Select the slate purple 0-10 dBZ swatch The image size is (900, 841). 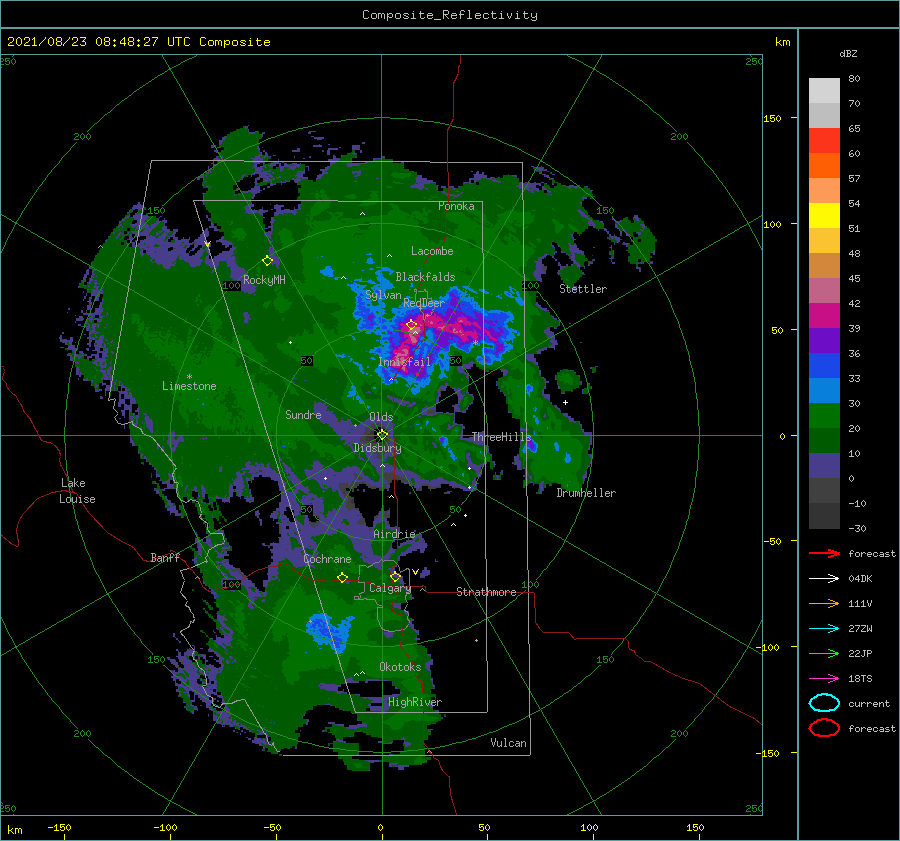click(824, 466)
